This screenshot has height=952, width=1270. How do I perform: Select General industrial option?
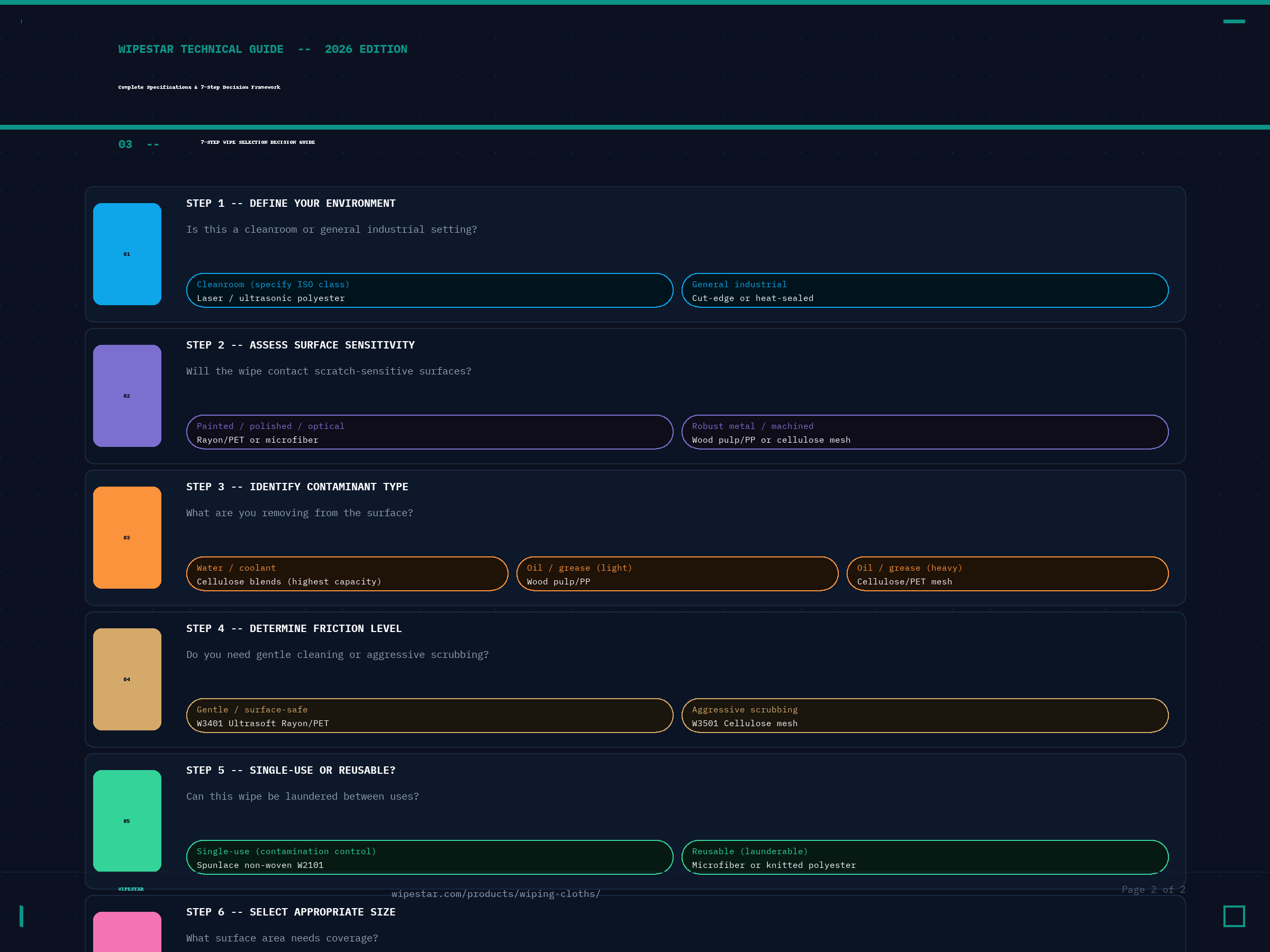coord(924,290)
